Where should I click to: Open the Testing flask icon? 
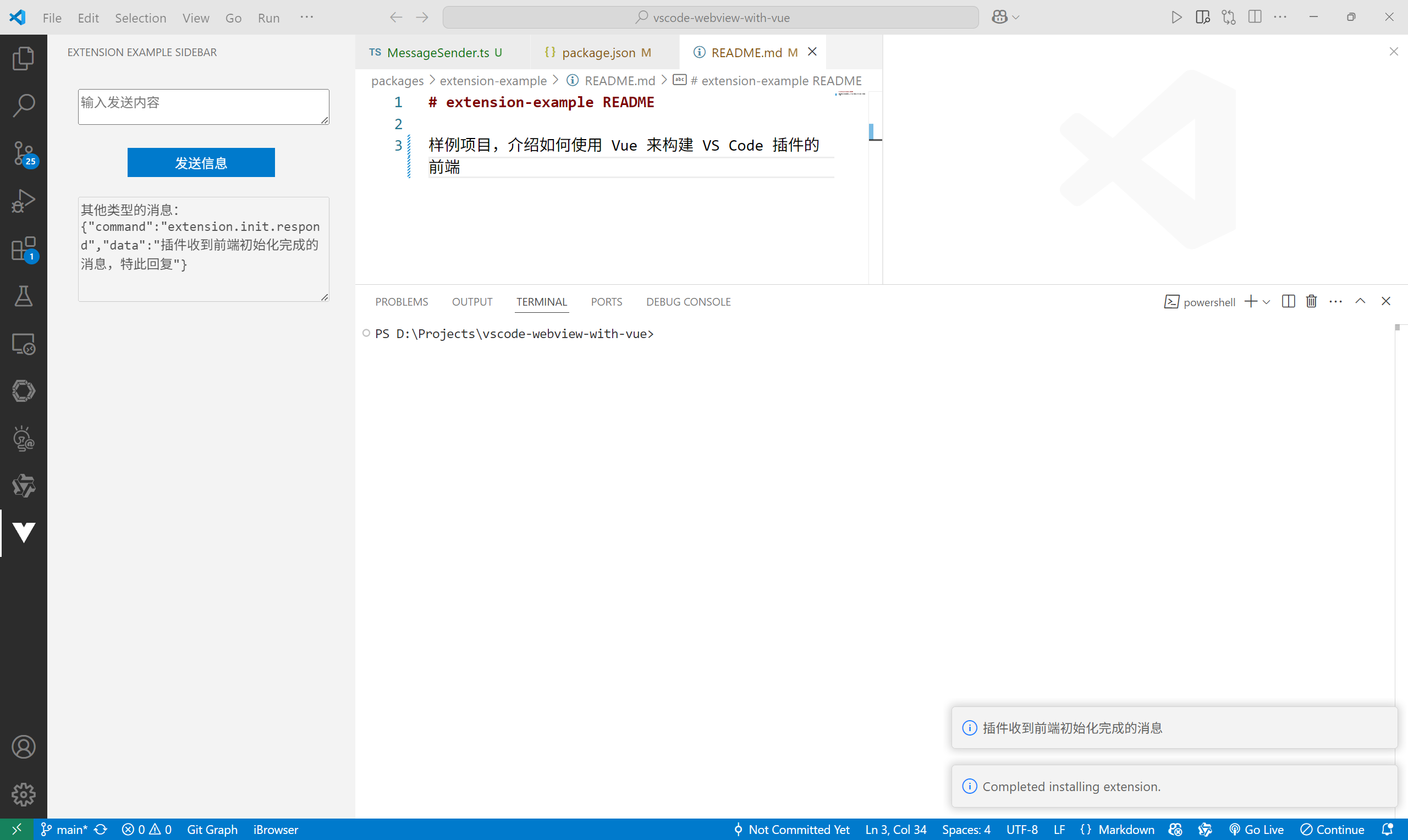pos(23,296)
